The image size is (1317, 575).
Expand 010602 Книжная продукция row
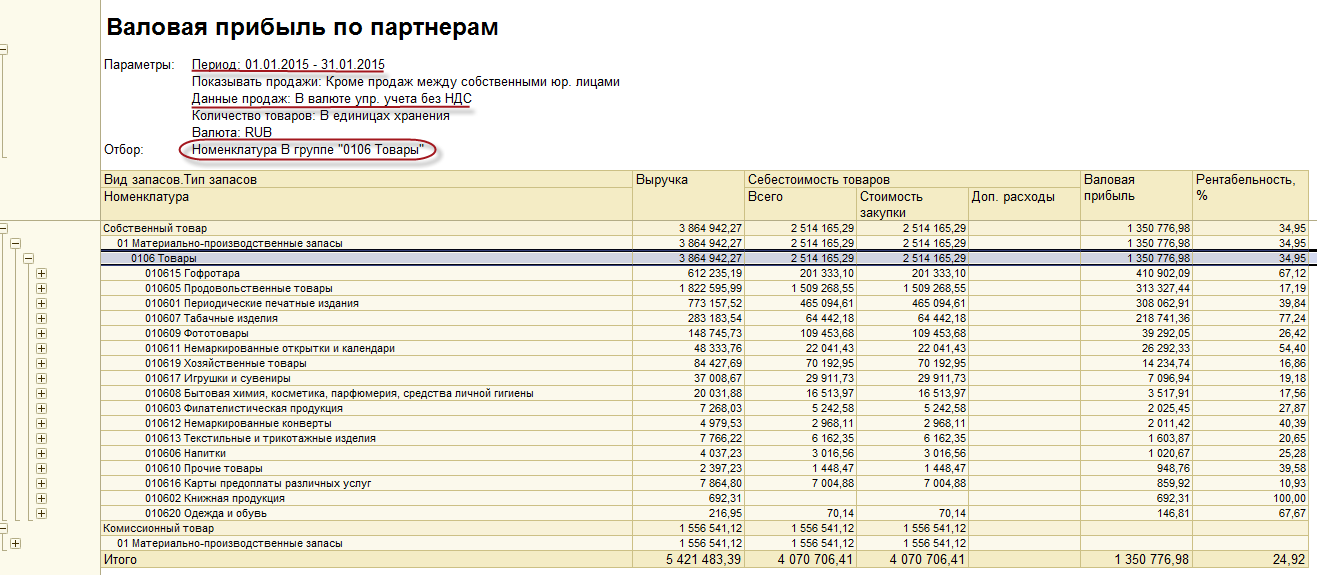pyautogui.click(x=41, y=498)
